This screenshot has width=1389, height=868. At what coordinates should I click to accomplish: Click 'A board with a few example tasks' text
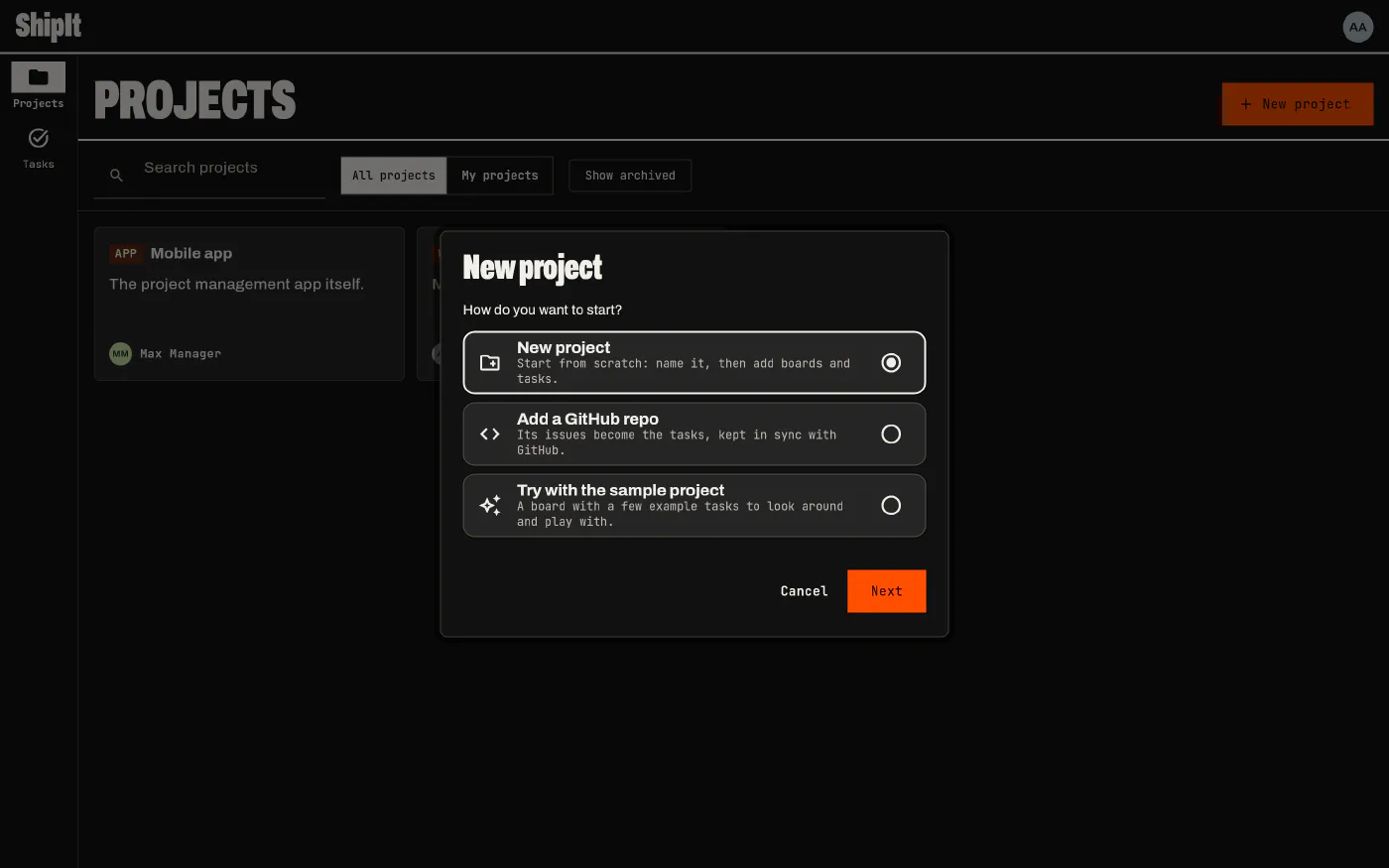(x=680, y=514)
